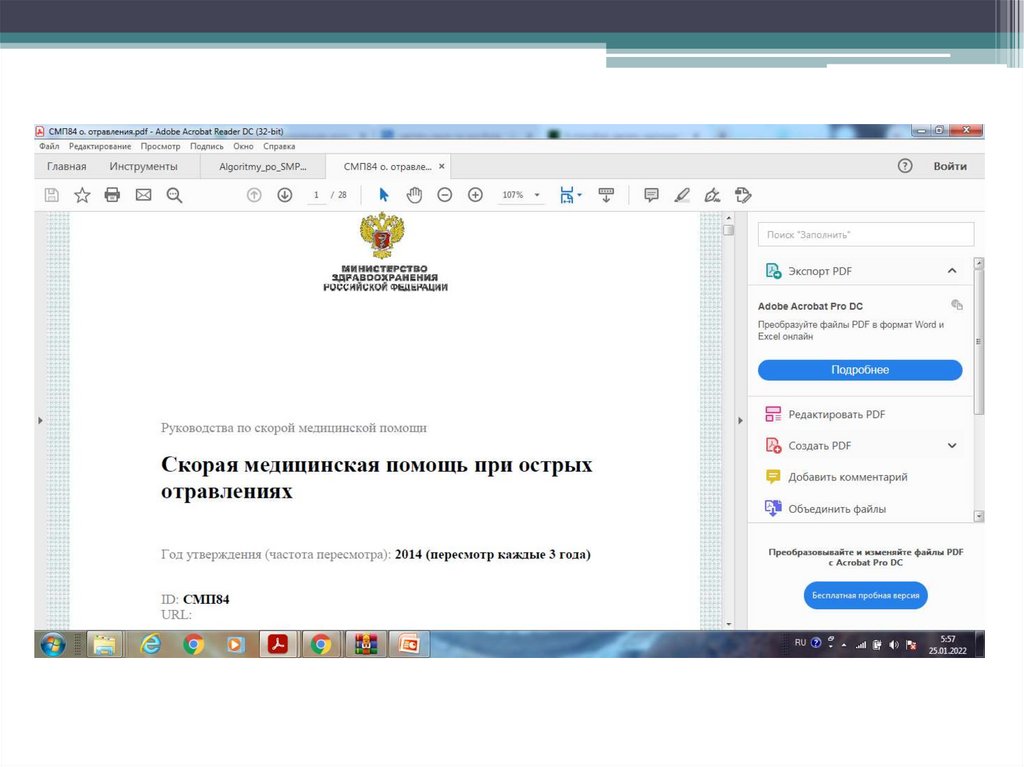Select the Hand pan tool
The image size is (1024, 767).
[414, 195]
